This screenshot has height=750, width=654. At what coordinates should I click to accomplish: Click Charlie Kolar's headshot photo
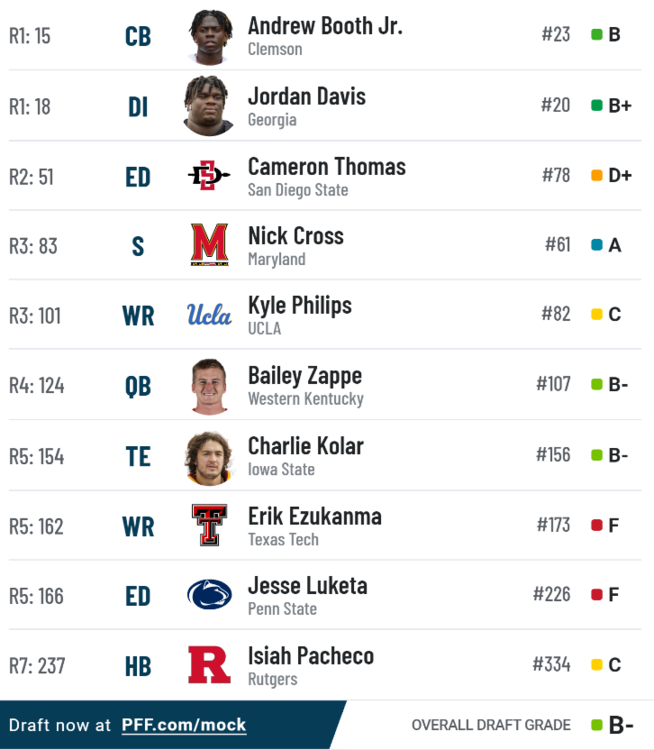[209, 456]
